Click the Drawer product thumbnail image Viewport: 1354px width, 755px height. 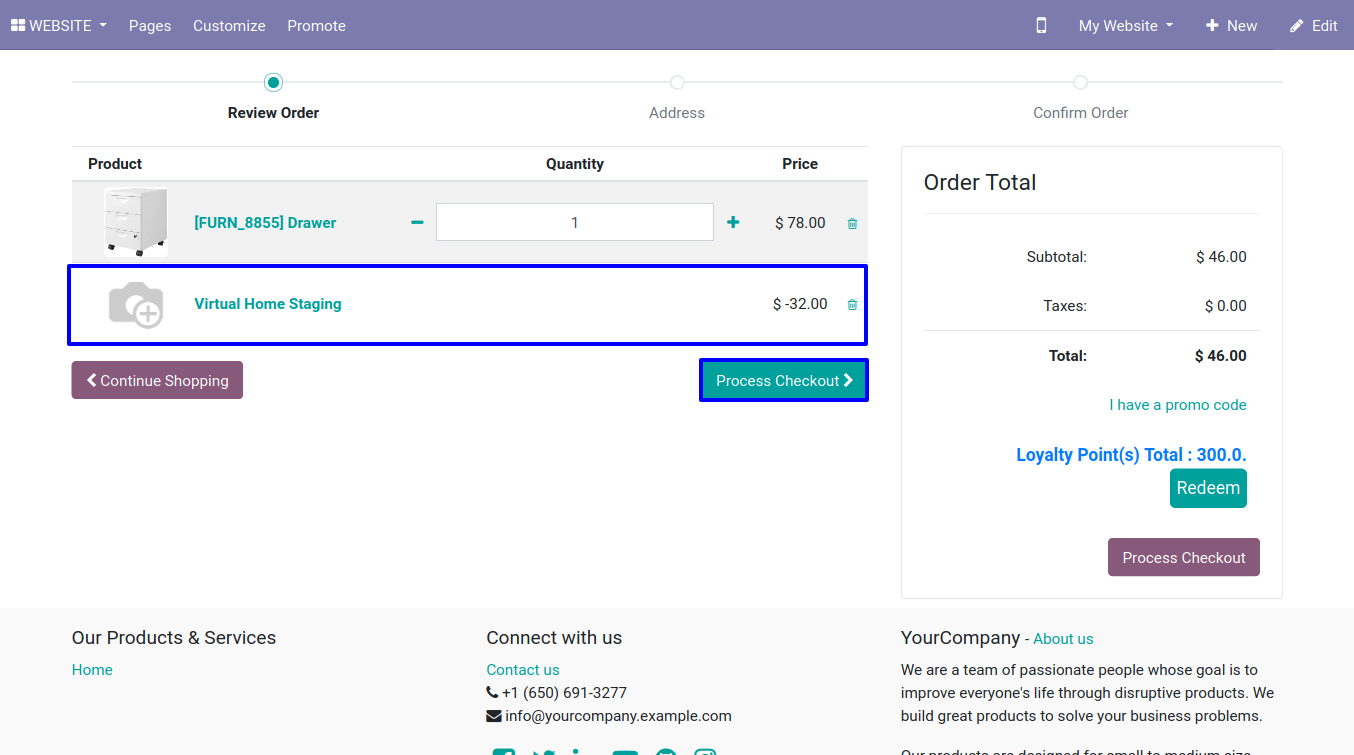point(135,222)
